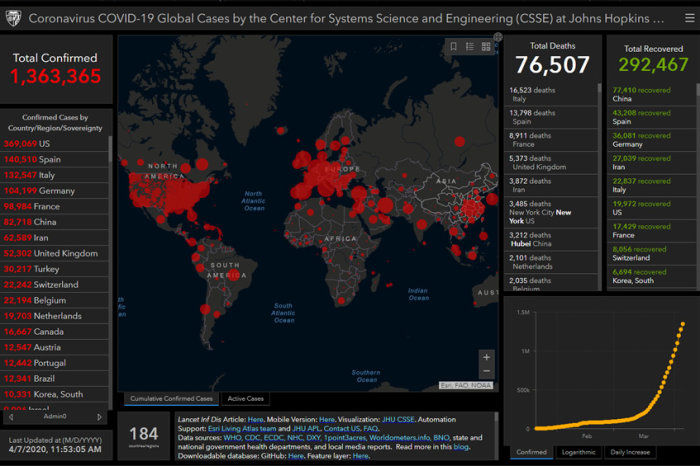
Task: Switch to Cumulative Confirmed Cases tab
Action: pyautogui.click(x=171, y=399)
